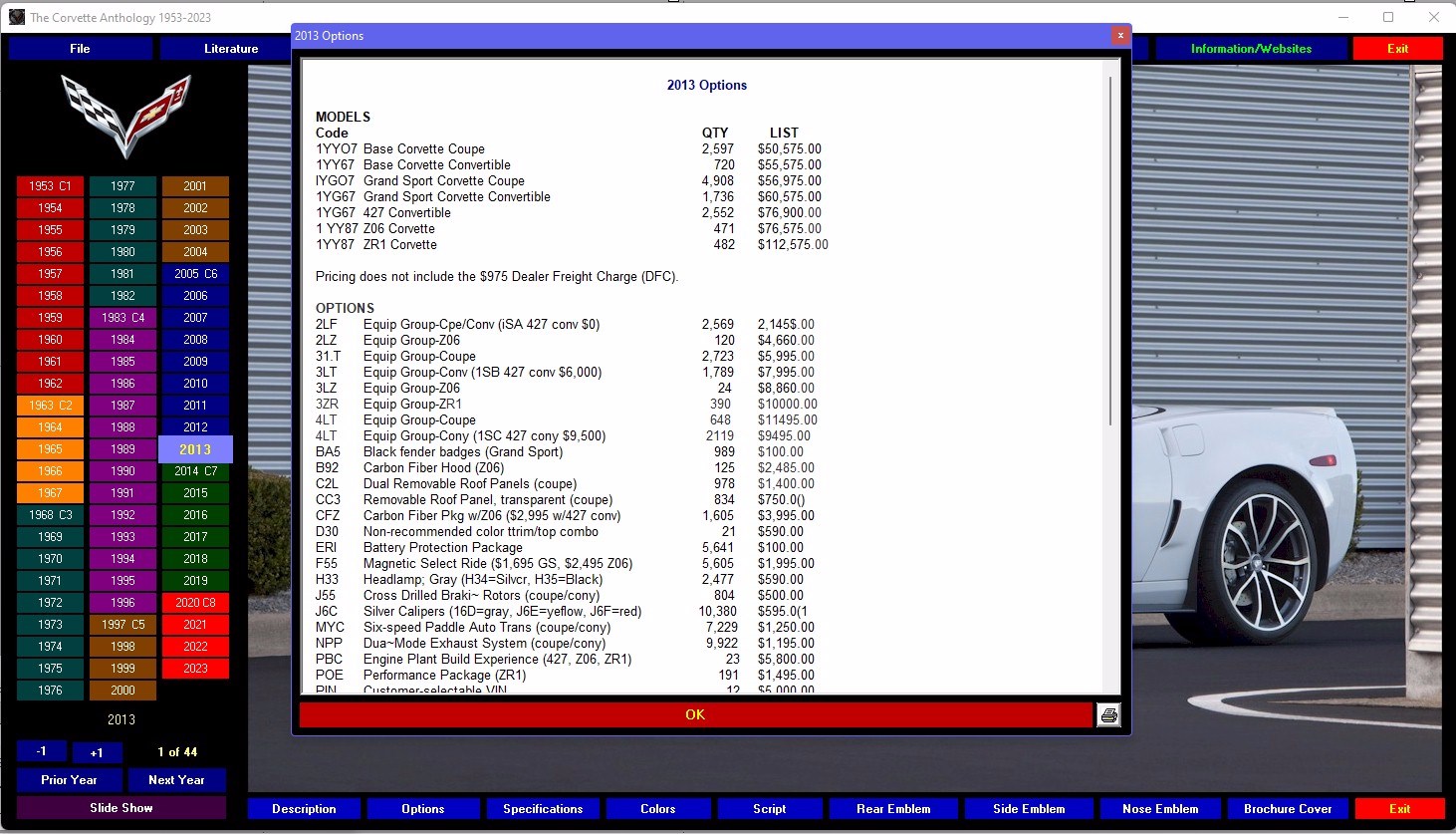1456x834 pixels.
Task: Go to the Prior Year
Action: [70, 780]
